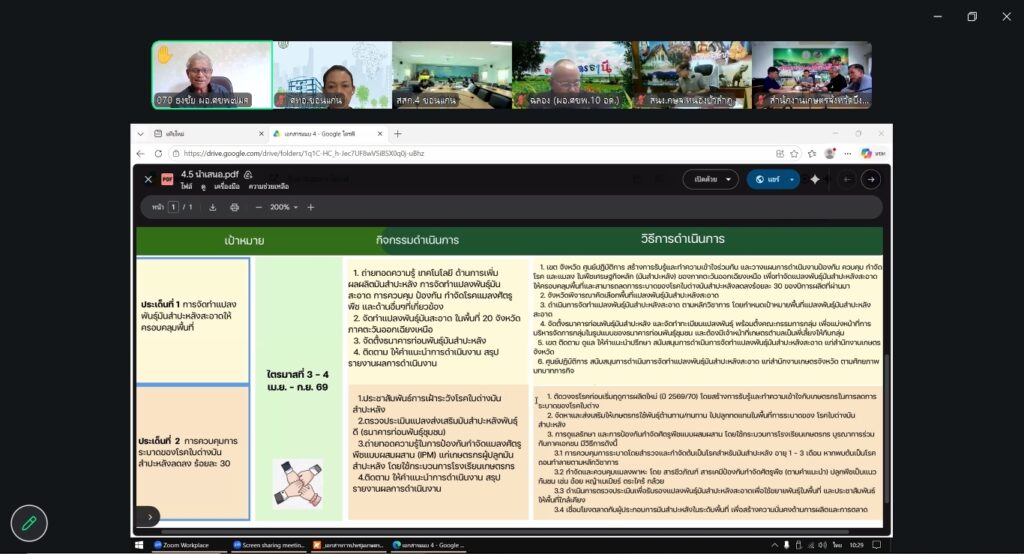
Task: Close the first browser tab
Action: tap(261, 134)
